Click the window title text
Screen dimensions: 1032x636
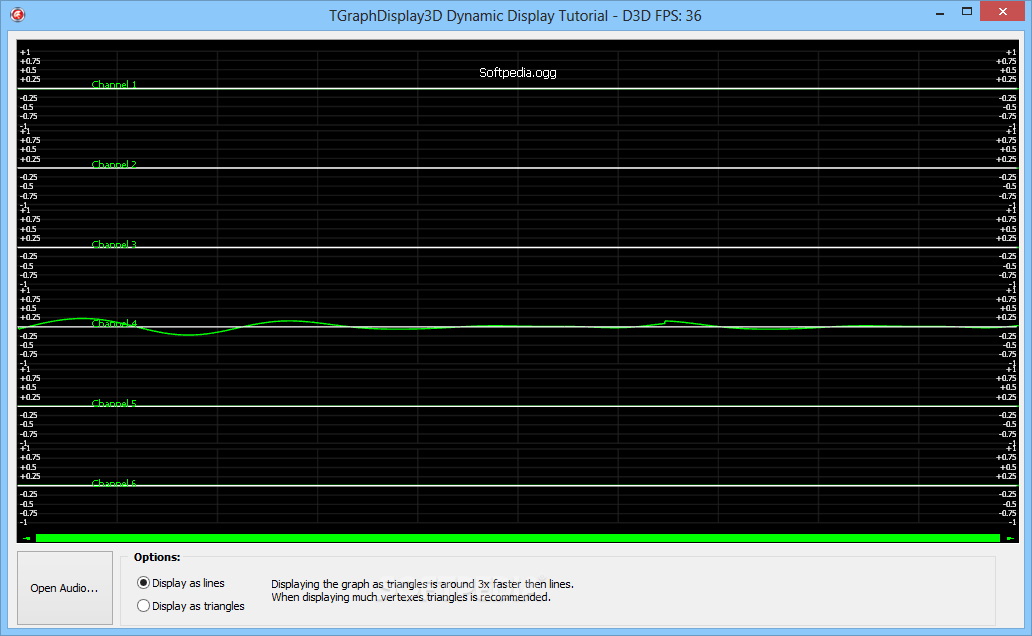click(515, 16)
